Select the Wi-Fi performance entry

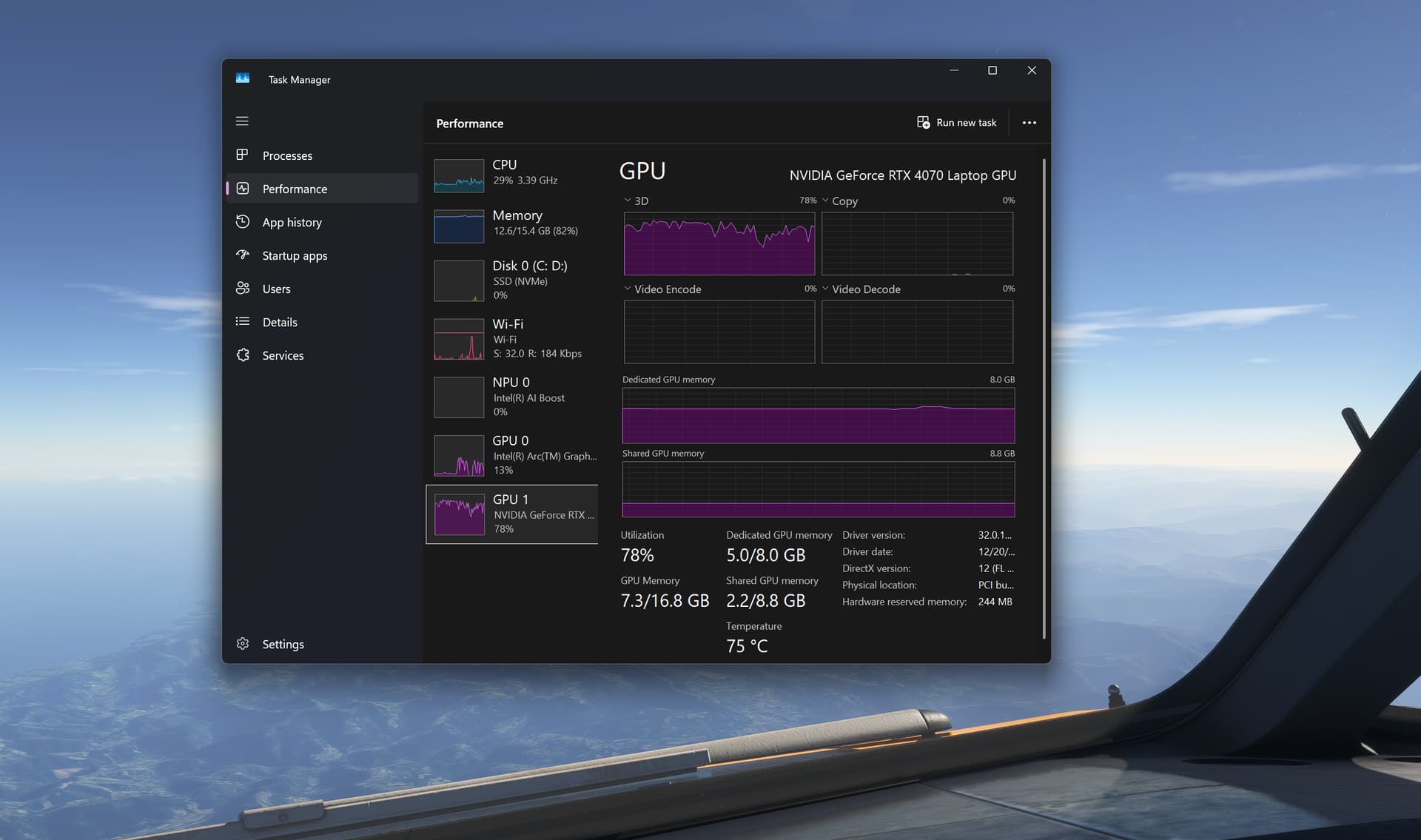click(x=512, y=338)
